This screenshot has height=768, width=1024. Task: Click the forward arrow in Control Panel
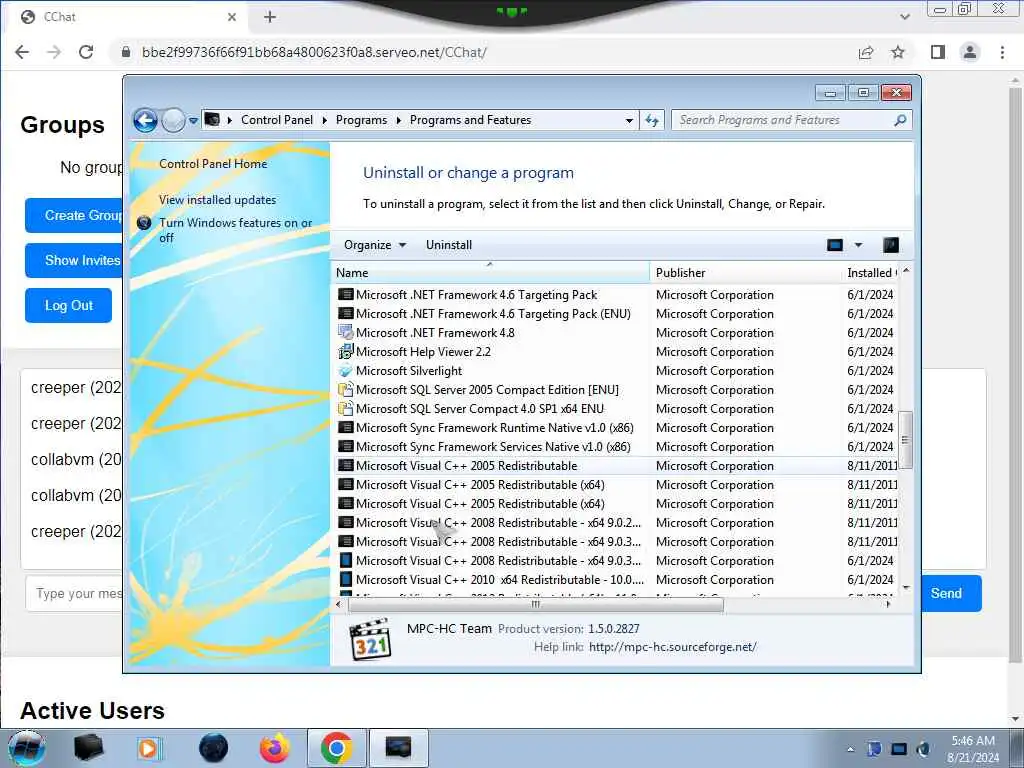[173, 120]
